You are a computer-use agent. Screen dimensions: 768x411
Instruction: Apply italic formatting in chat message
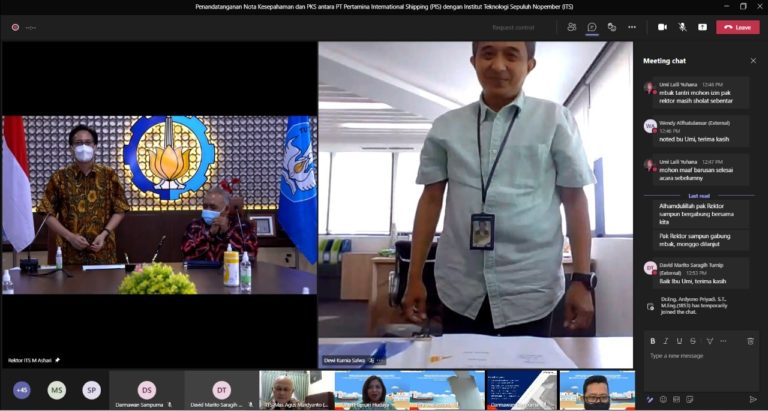[665, 341]
